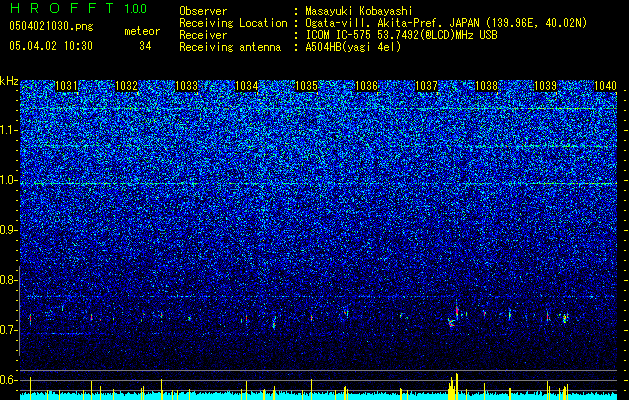Click the 1035 time marker
629x400 pixels.
(306, 86)
